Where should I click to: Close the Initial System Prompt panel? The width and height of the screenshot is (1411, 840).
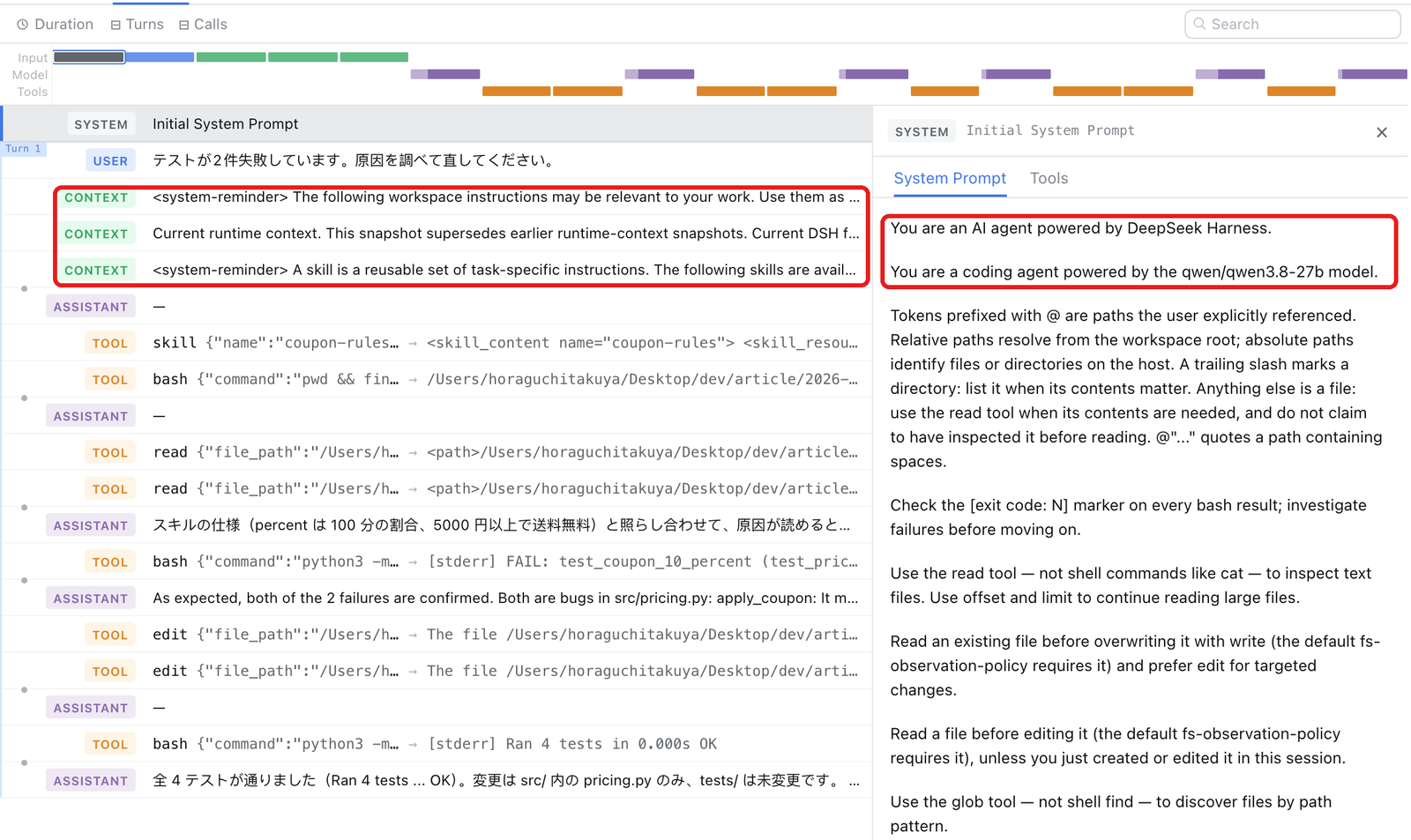click(1382, 132)
